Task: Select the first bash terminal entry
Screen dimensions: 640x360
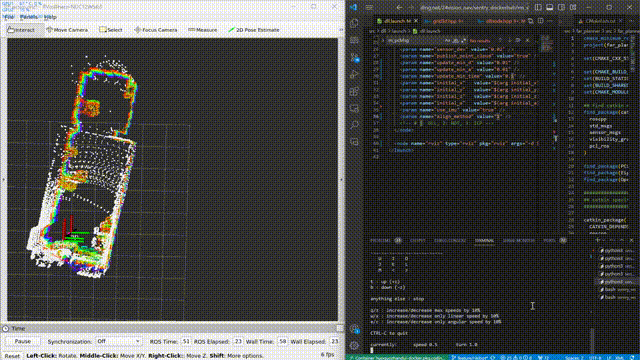Action: 616,289
